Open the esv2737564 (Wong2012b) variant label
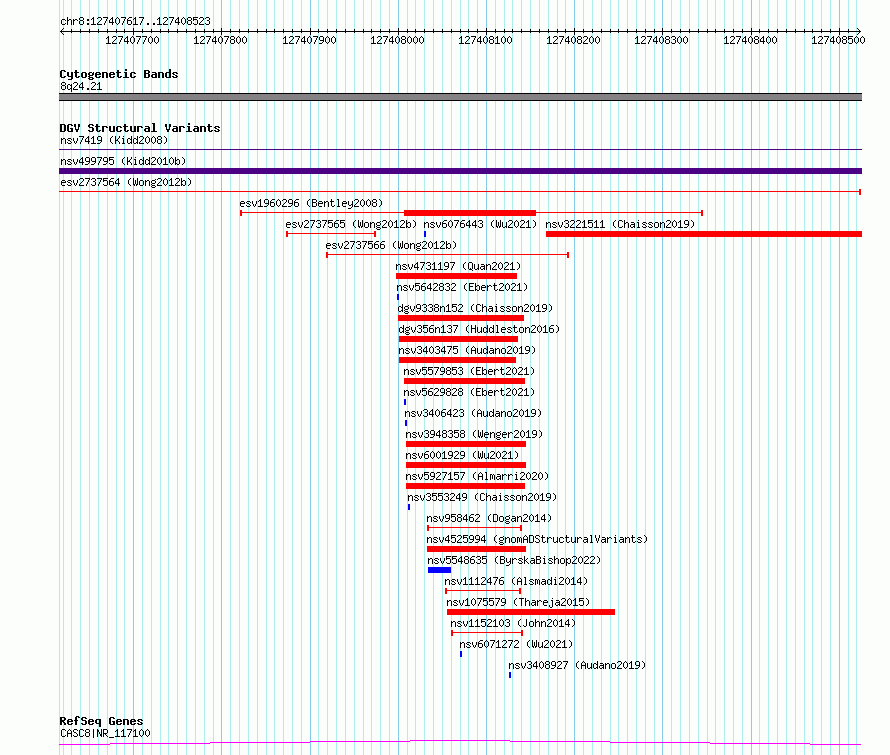This screenshot has width=890, height=755. (x=126, y=182)
